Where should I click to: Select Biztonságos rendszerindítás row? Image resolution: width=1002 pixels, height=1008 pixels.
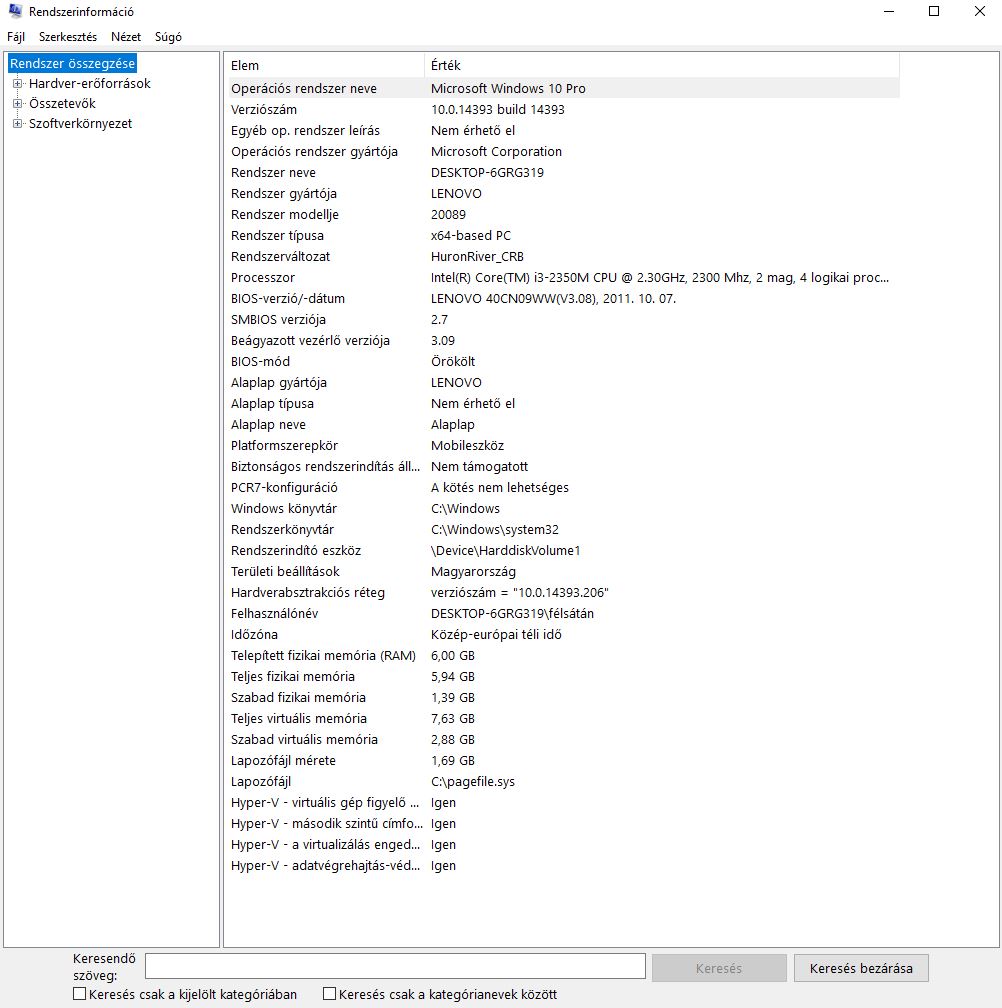(564, 466)
